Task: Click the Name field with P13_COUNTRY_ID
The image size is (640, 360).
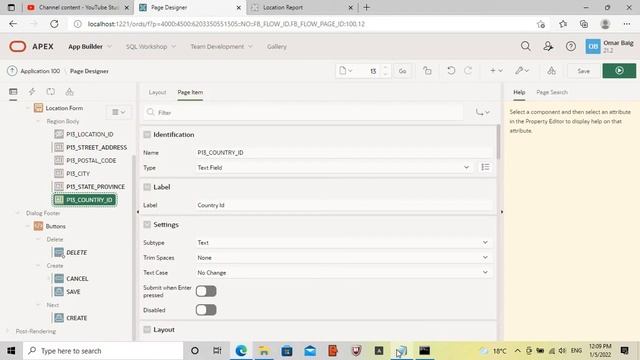Action: (344, 153)
